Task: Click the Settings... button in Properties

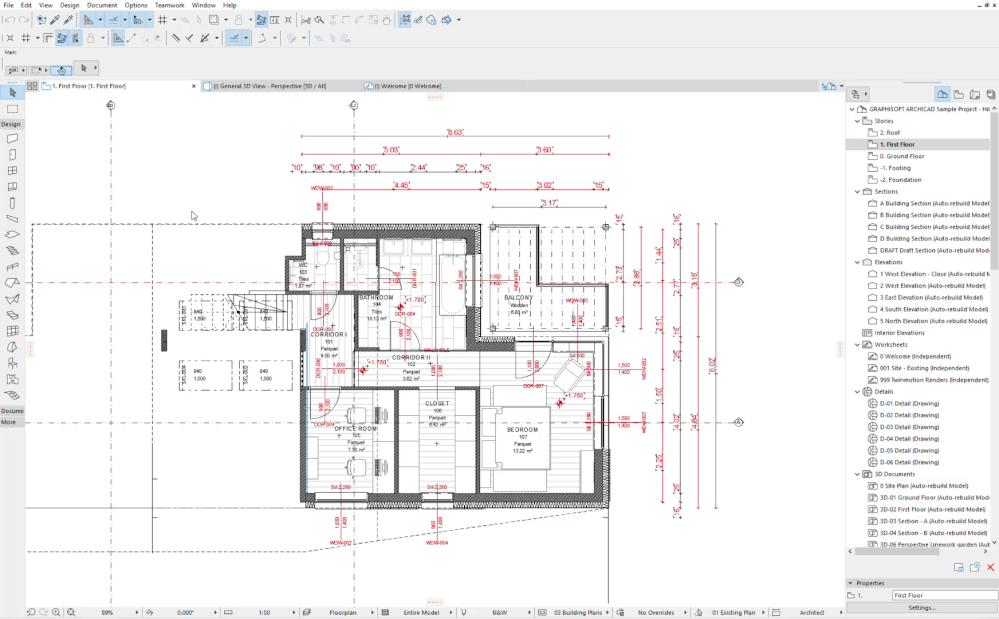Action: (x=922, y=608)
